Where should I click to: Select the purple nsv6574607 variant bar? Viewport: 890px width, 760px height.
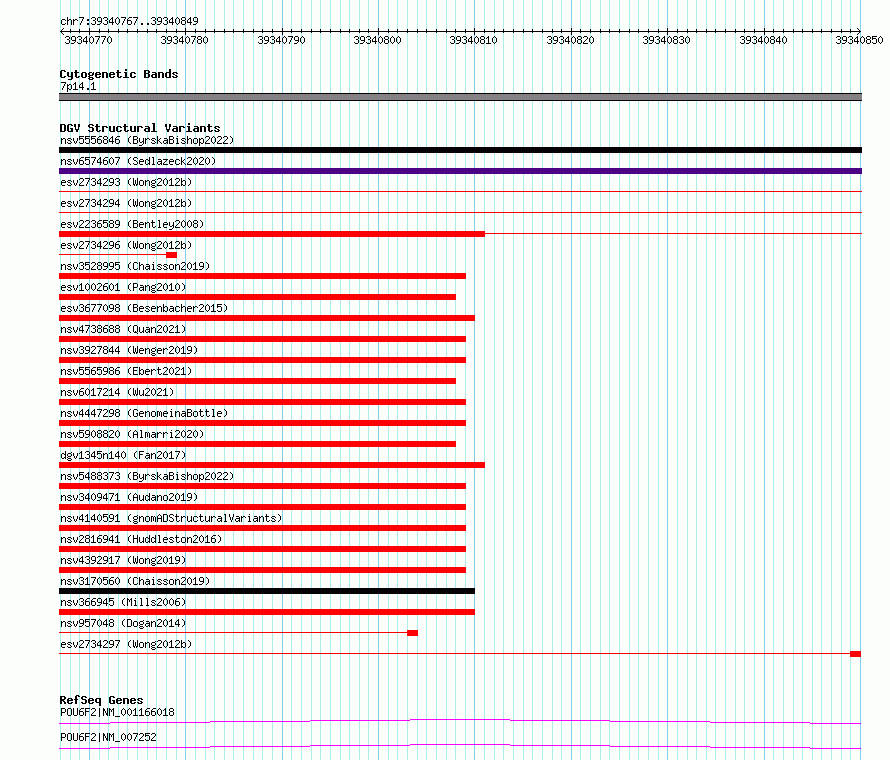tap(460, 171)
